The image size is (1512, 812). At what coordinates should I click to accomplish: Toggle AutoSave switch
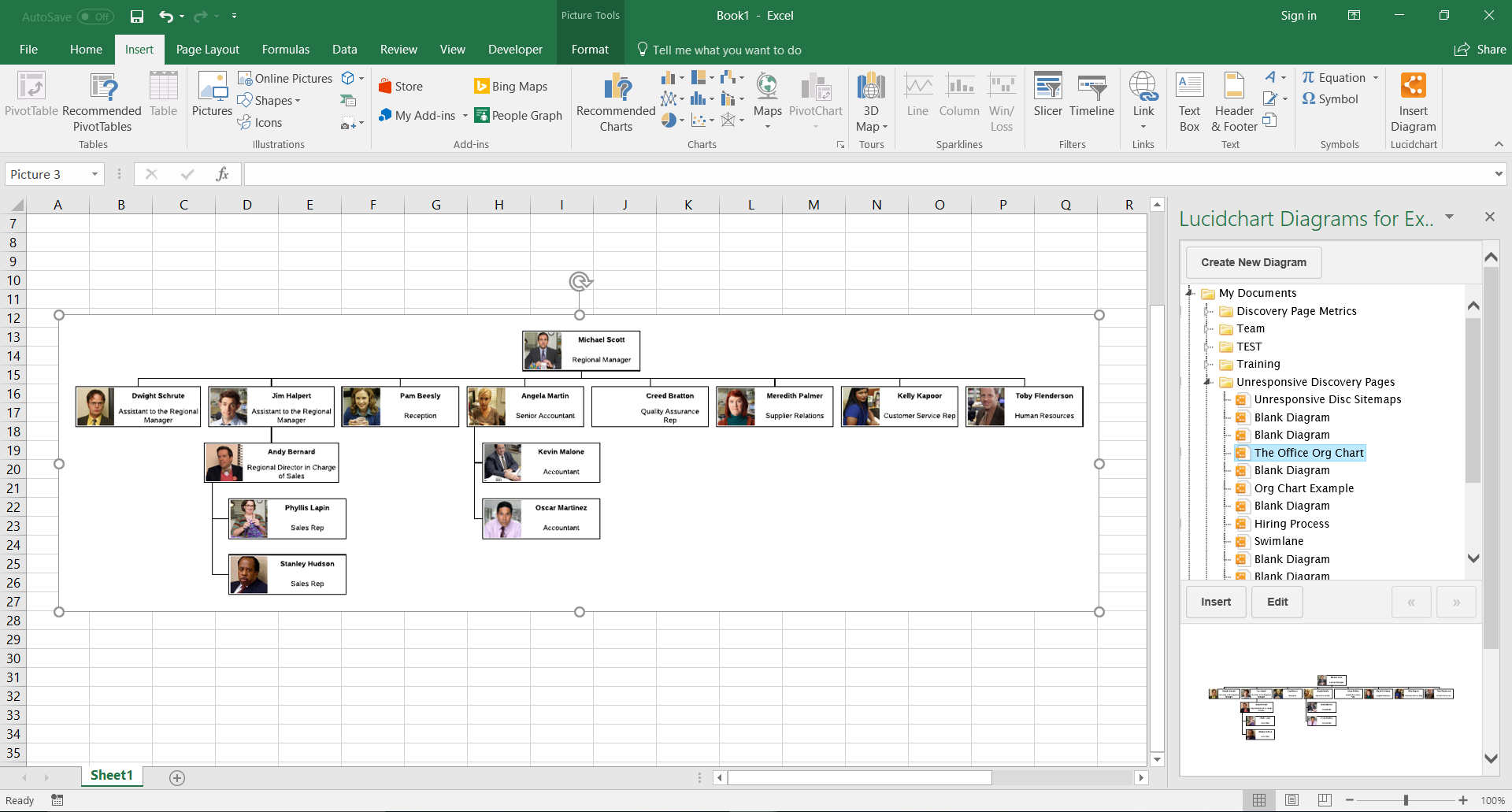pos(95,17)
